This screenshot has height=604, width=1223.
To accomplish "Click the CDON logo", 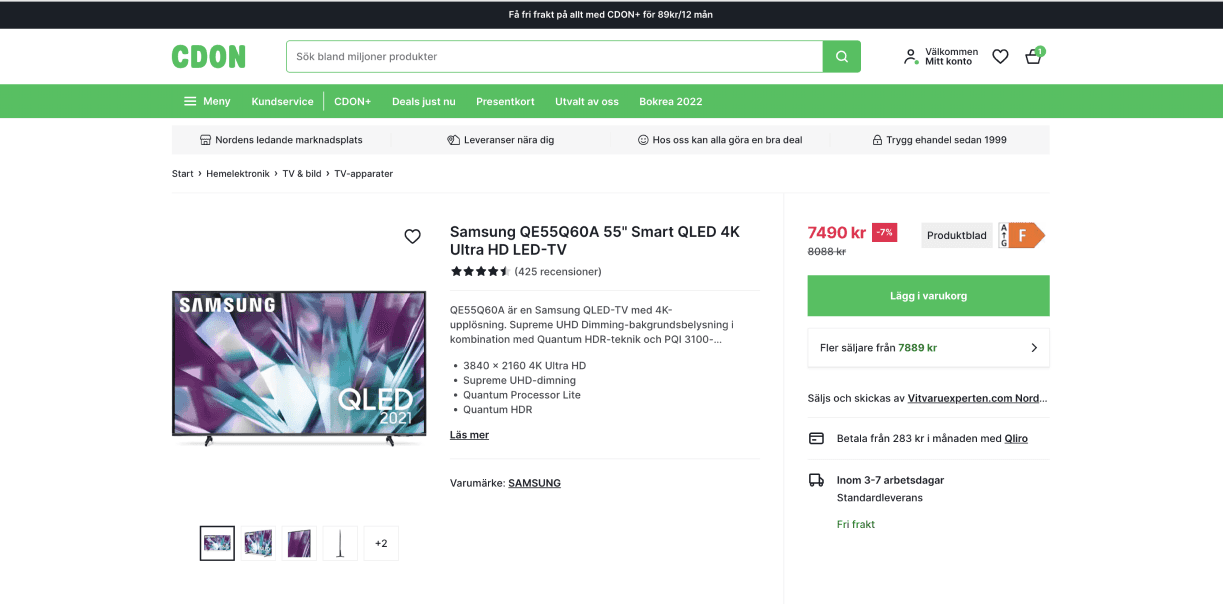I will [x=208, y=57].
